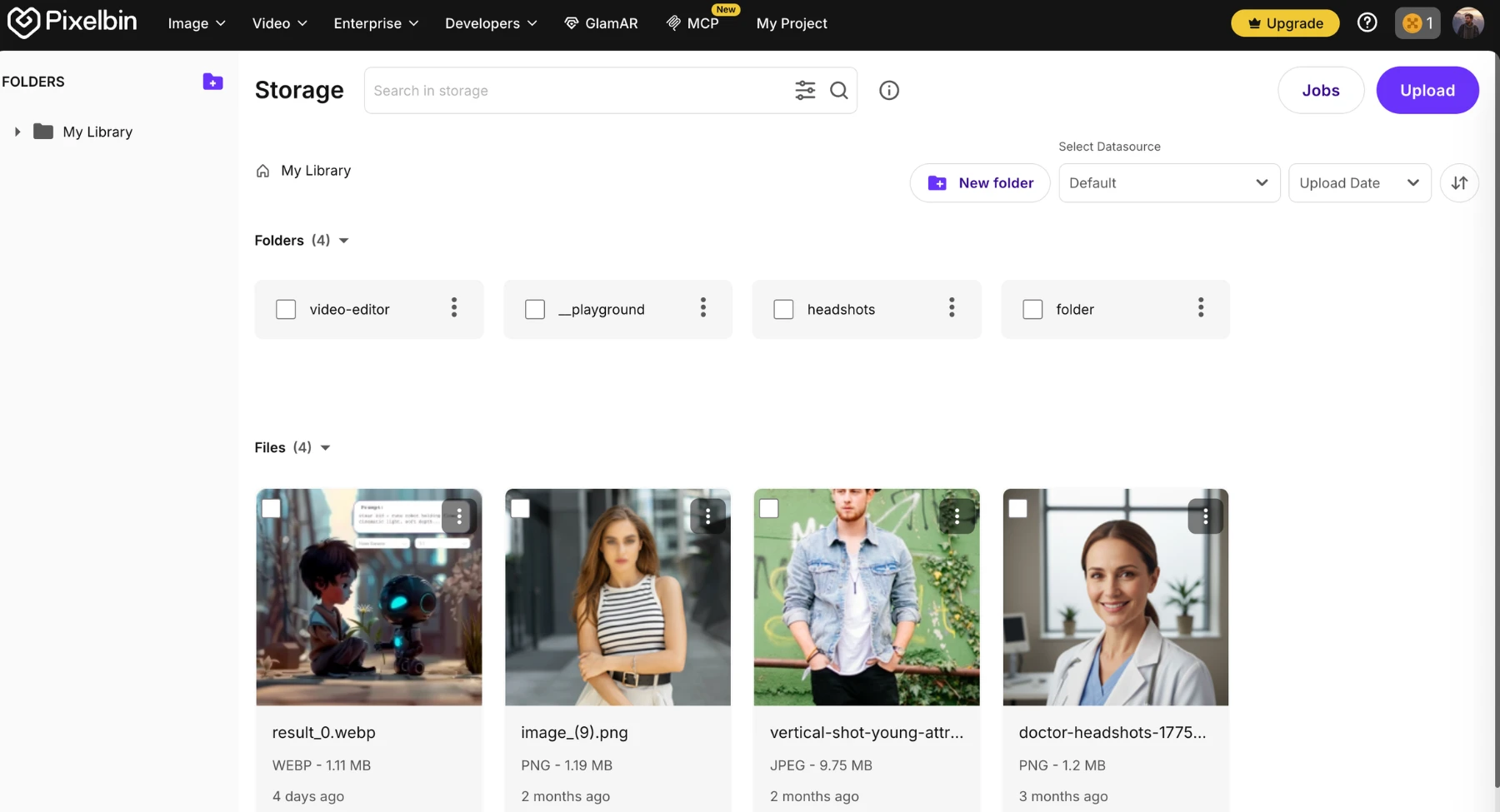Open three-dot menu for headshots folder
The height and width of the screenshot is (812, 1500).
952,308
